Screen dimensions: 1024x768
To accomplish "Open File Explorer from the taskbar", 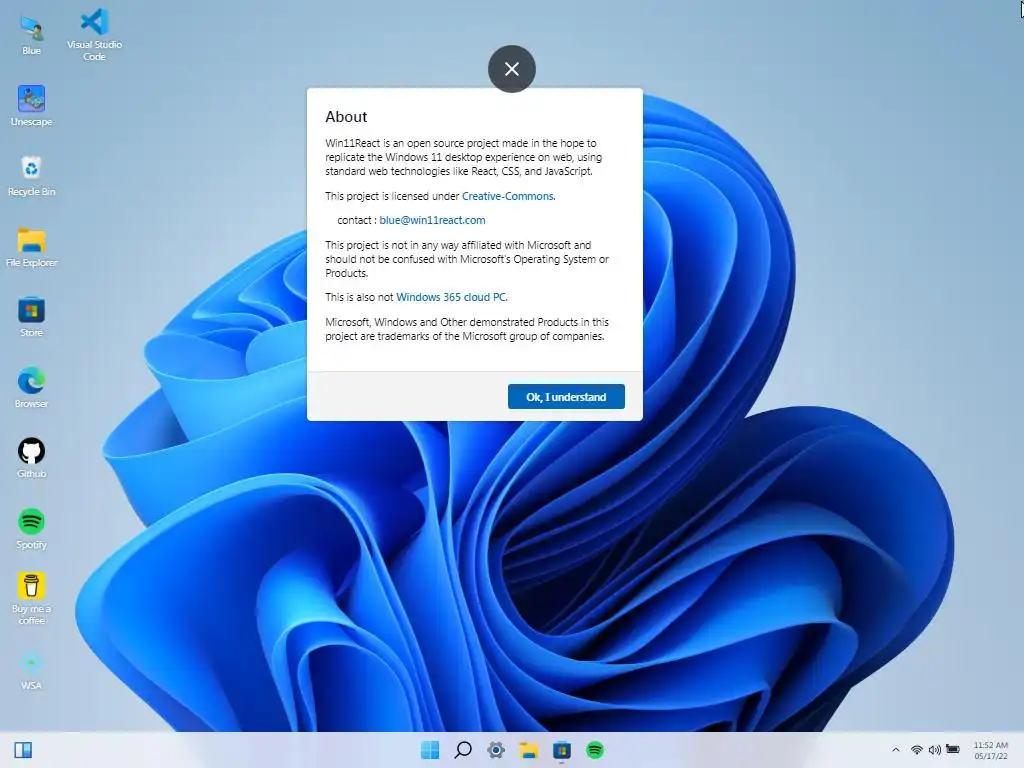I will pos(528,750).
